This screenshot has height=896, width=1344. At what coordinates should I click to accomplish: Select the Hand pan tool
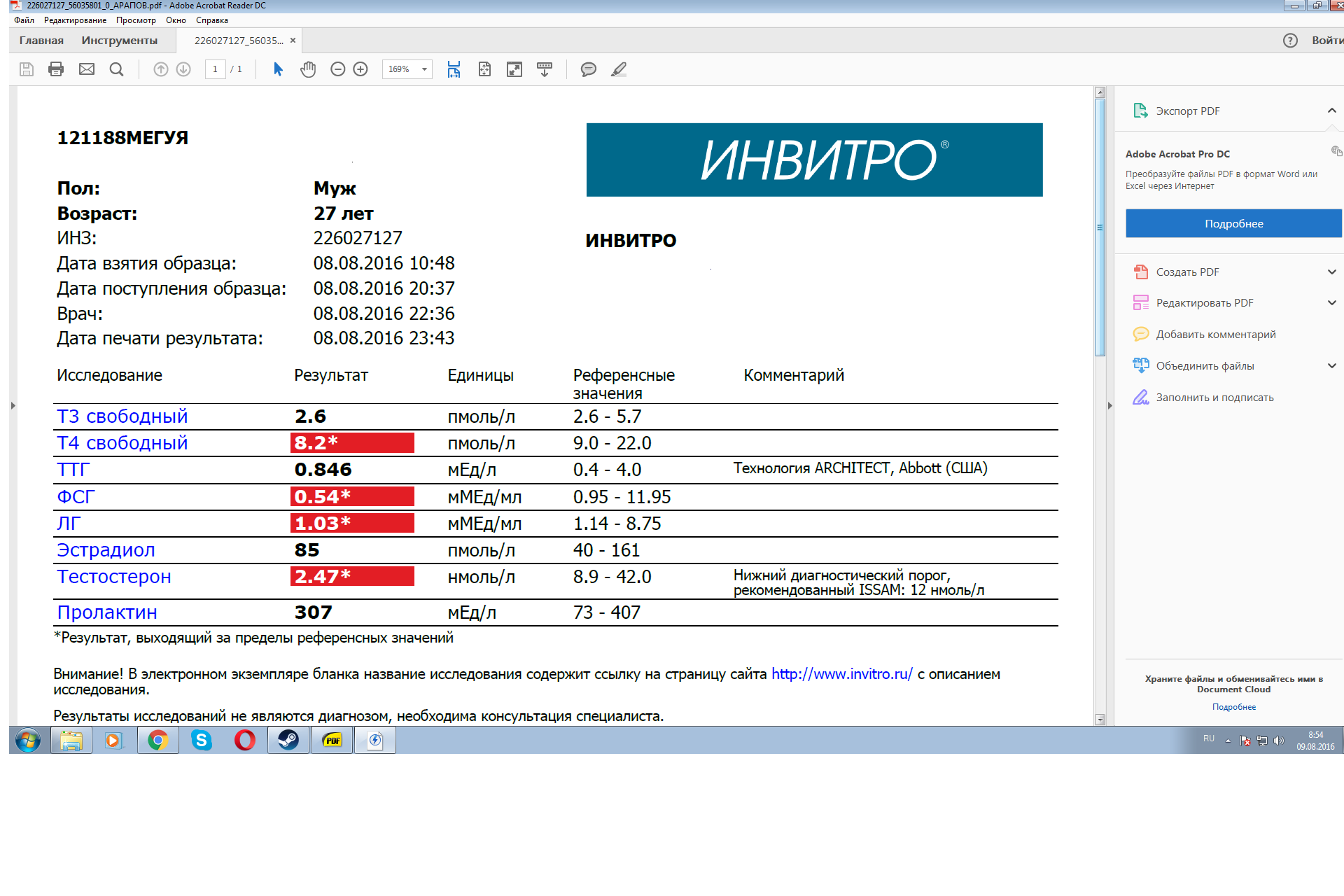(308, 69)
